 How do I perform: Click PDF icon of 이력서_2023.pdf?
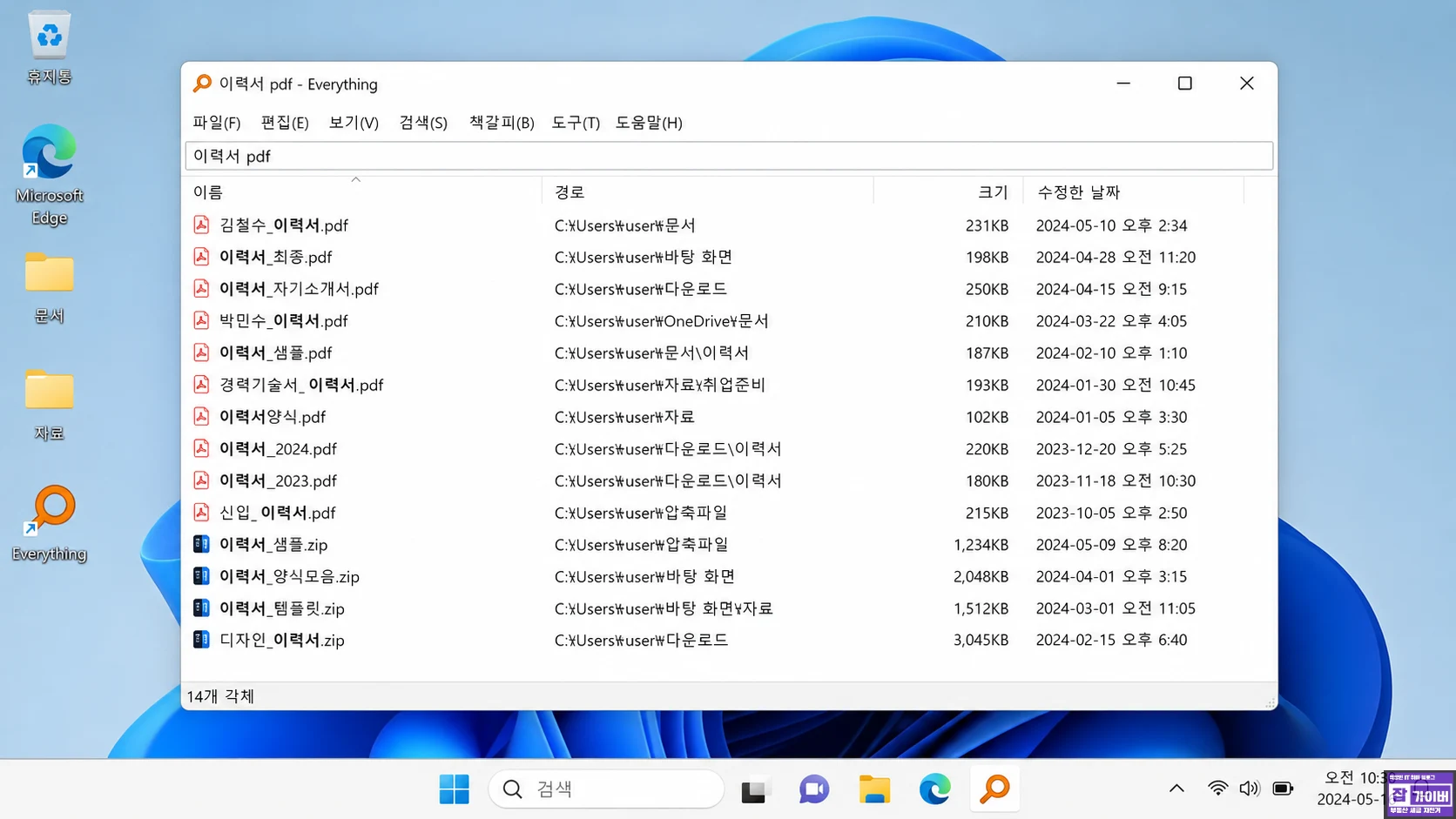tap(201, 480)
